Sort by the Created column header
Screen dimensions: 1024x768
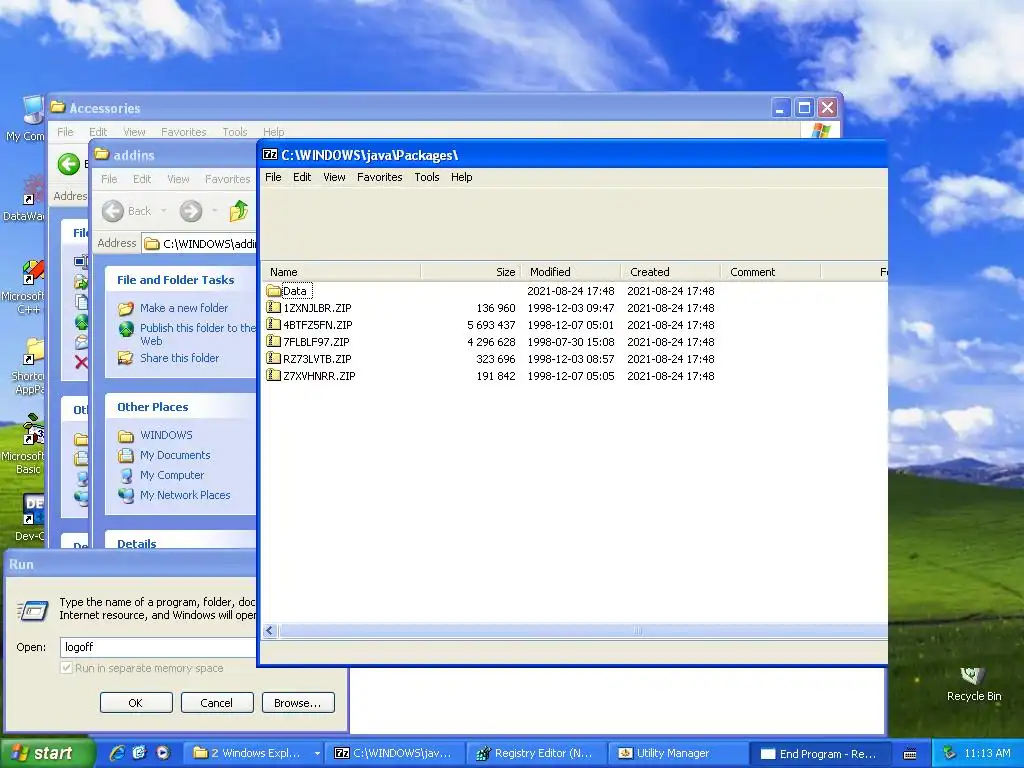point(671,272)
